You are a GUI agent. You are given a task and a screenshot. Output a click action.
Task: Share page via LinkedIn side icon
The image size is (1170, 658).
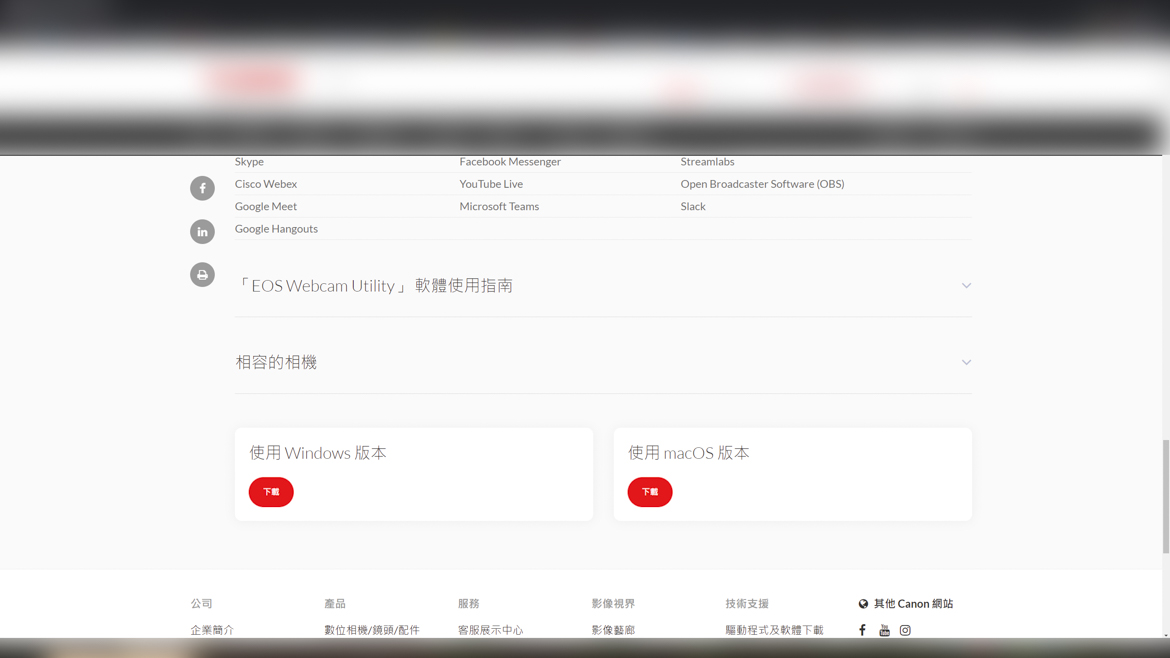point(202,231)
